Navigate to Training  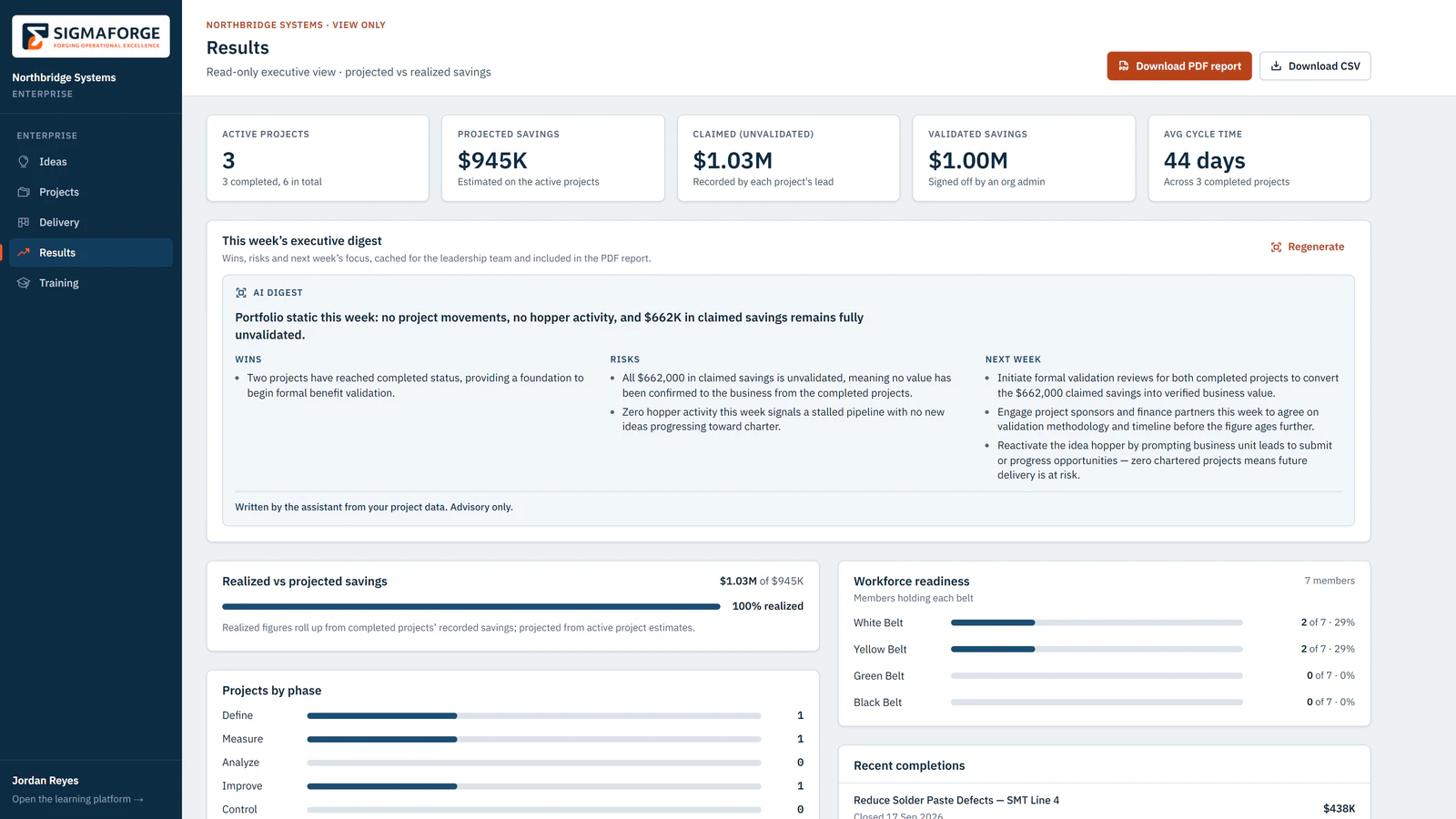pos(91,283)
